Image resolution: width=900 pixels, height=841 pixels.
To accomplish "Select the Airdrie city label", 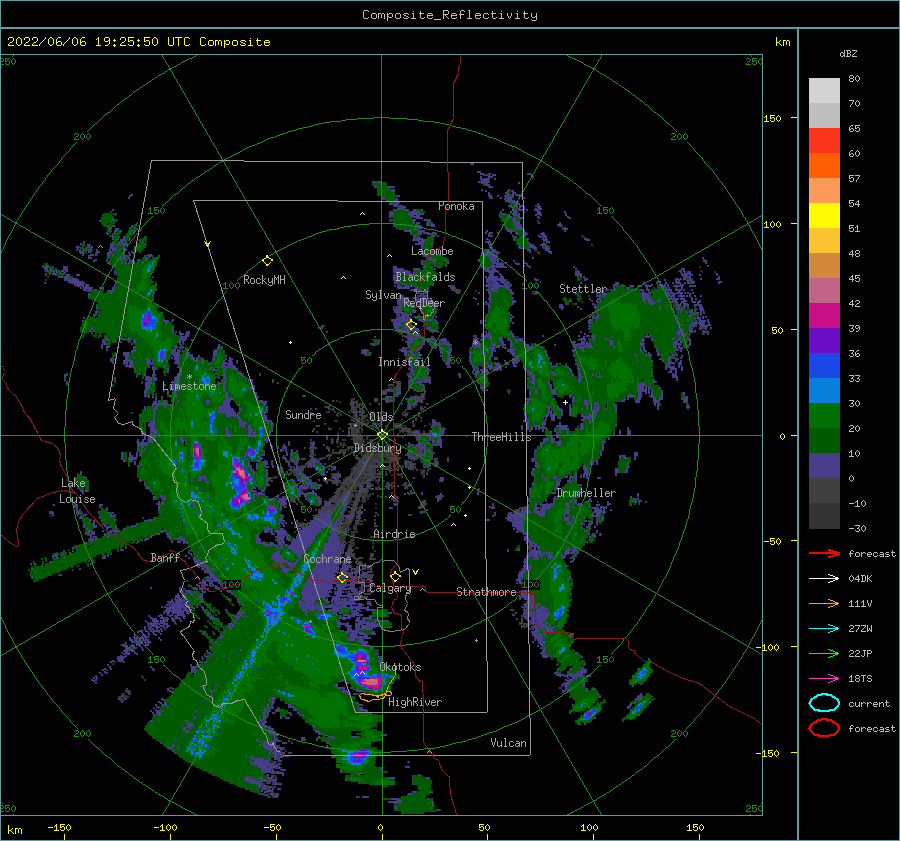I will [394, 534].
